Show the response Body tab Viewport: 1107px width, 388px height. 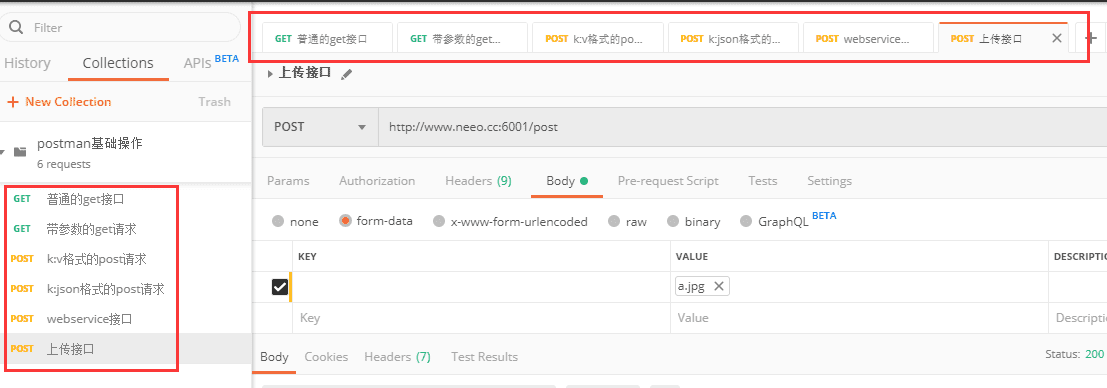tap(274, 356)
